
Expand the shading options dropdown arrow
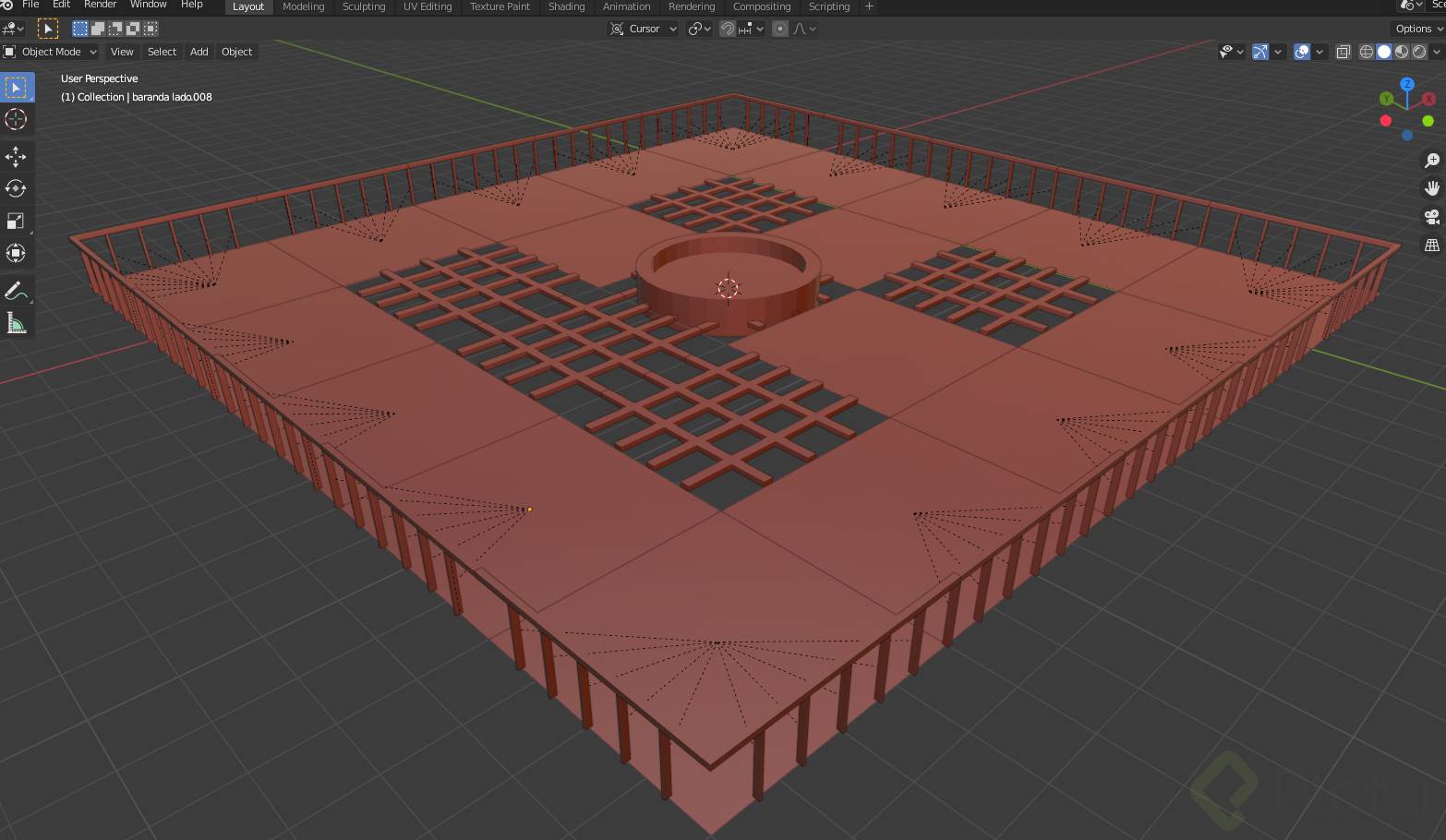point(1437,52)
